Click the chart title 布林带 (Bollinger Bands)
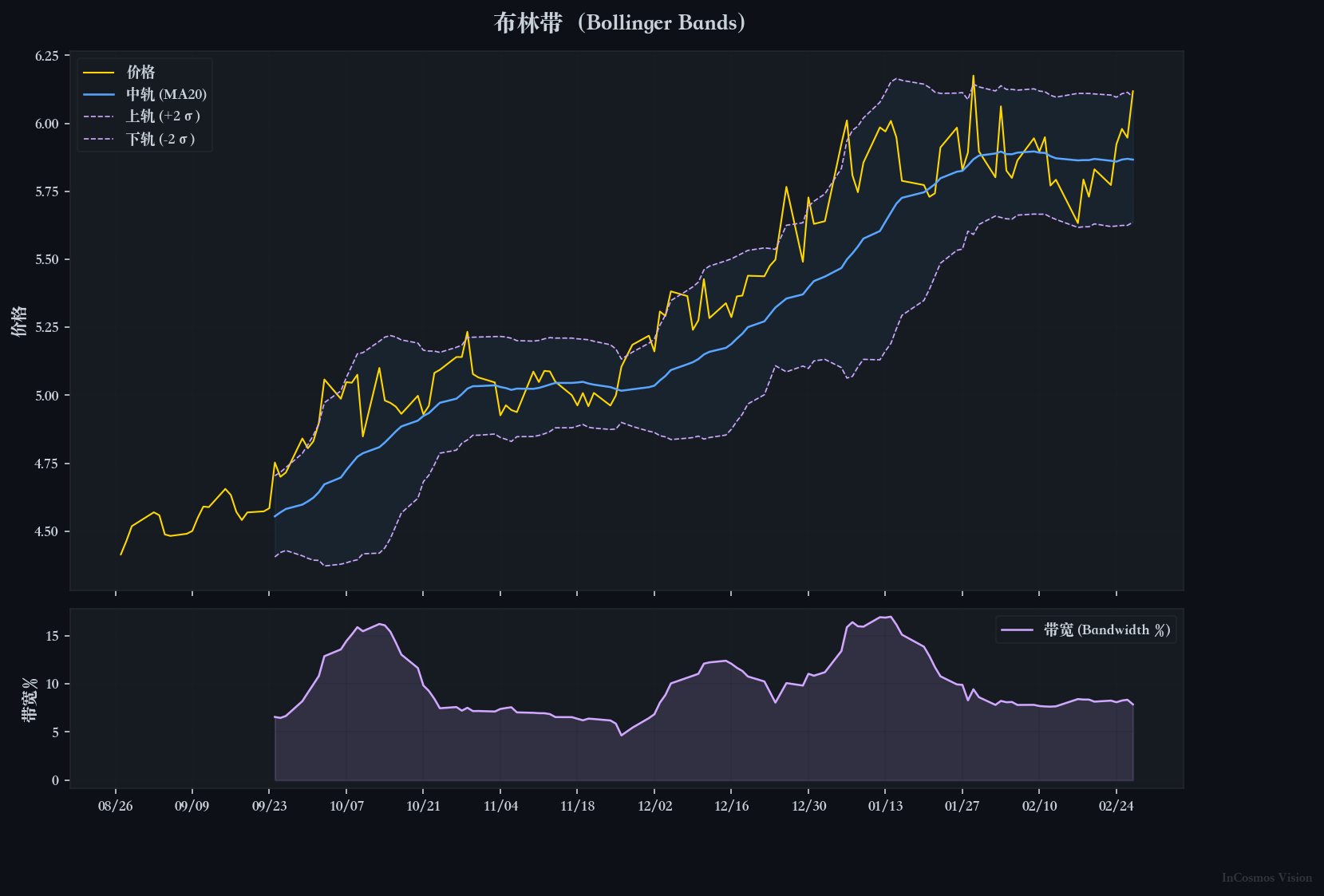1324x896 pixels. tap(619, 22)
